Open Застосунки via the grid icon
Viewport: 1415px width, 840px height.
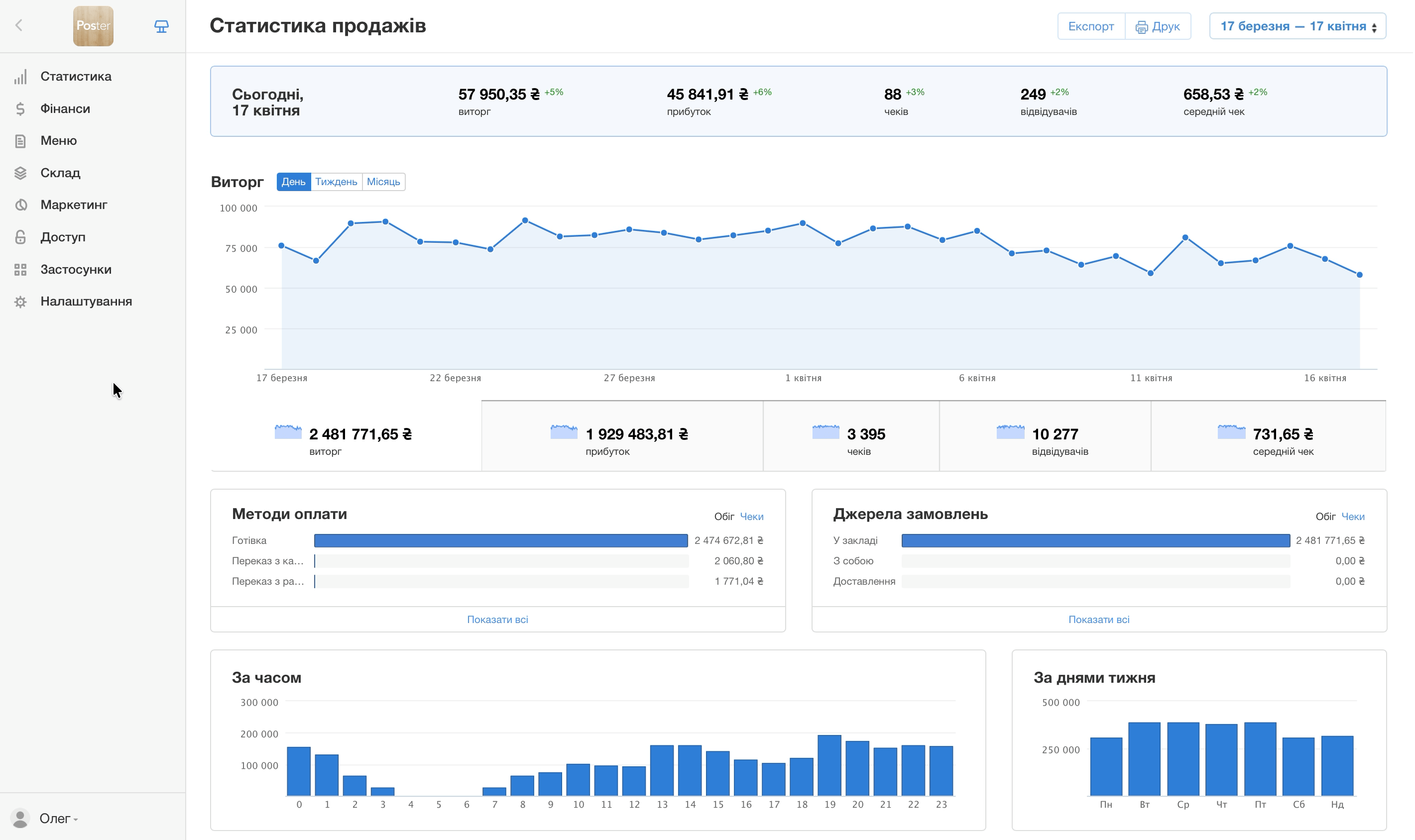[x=20, y=269]
